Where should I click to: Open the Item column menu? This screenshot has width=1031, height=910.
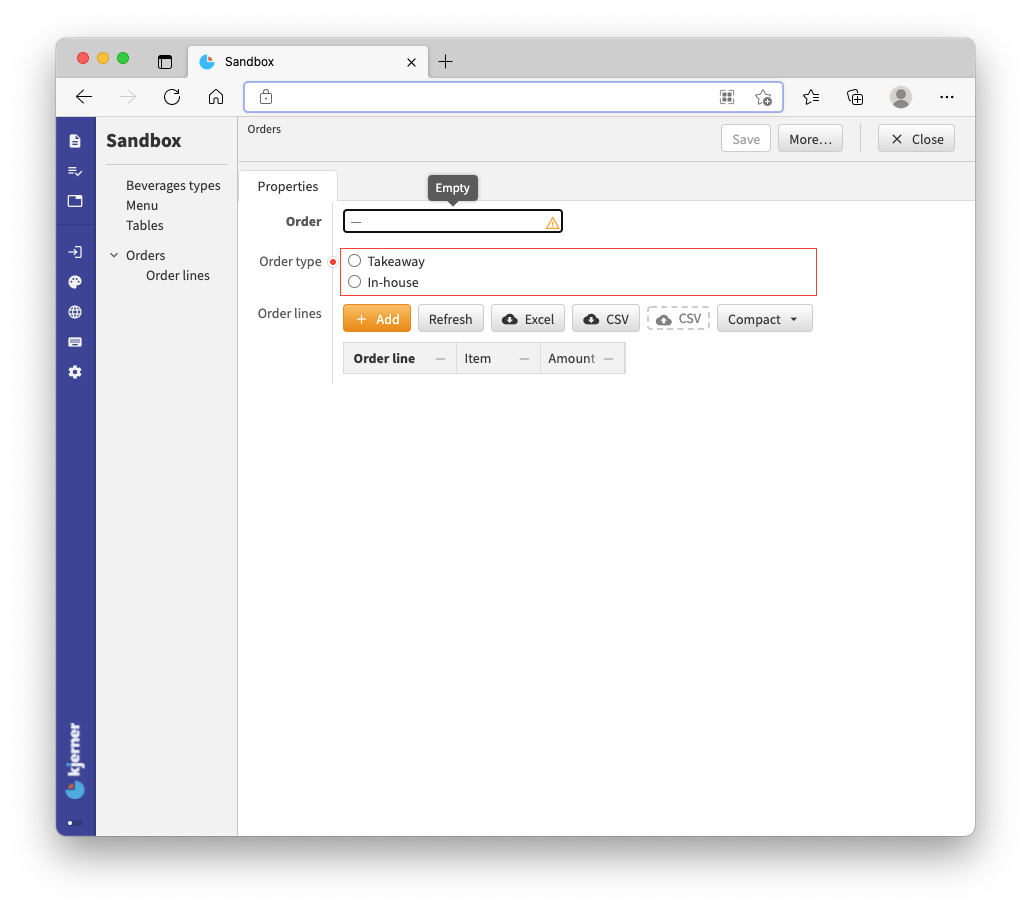524,358
